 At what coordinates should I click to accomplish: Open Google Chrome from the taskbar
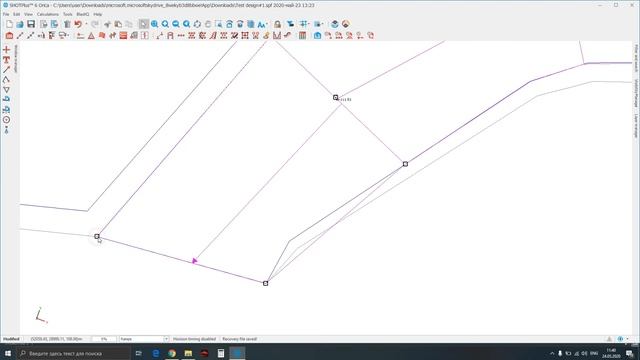pos(172,353)
